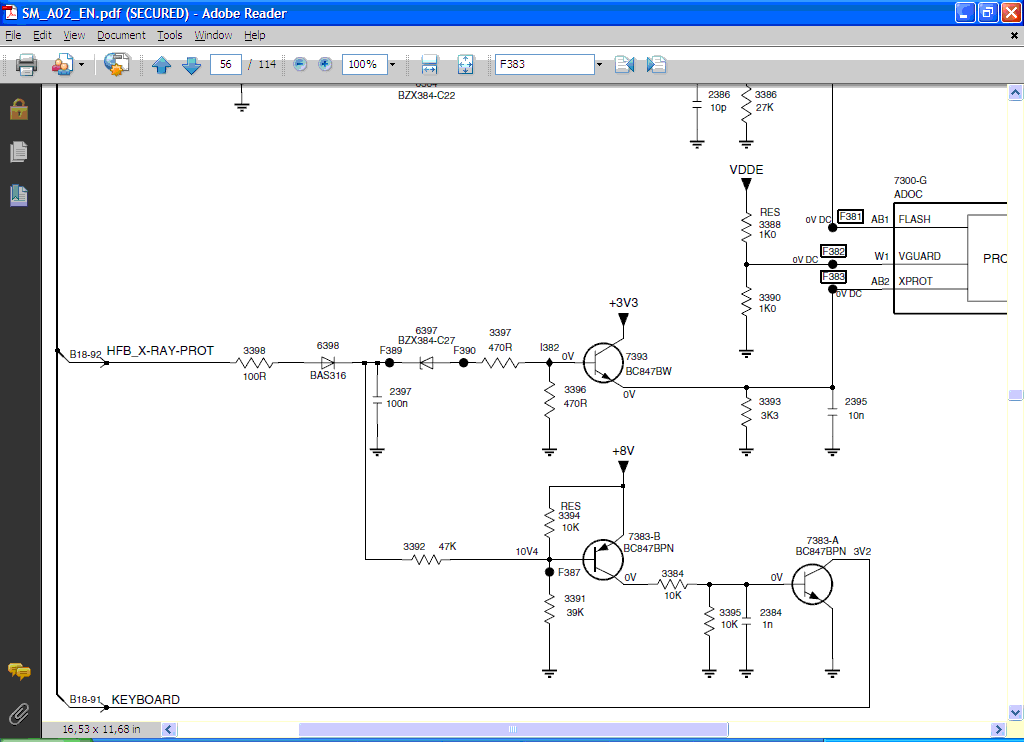The image size is (1024, 742).
Task: Click the zoom in plus button
Action: click(325, 64)
